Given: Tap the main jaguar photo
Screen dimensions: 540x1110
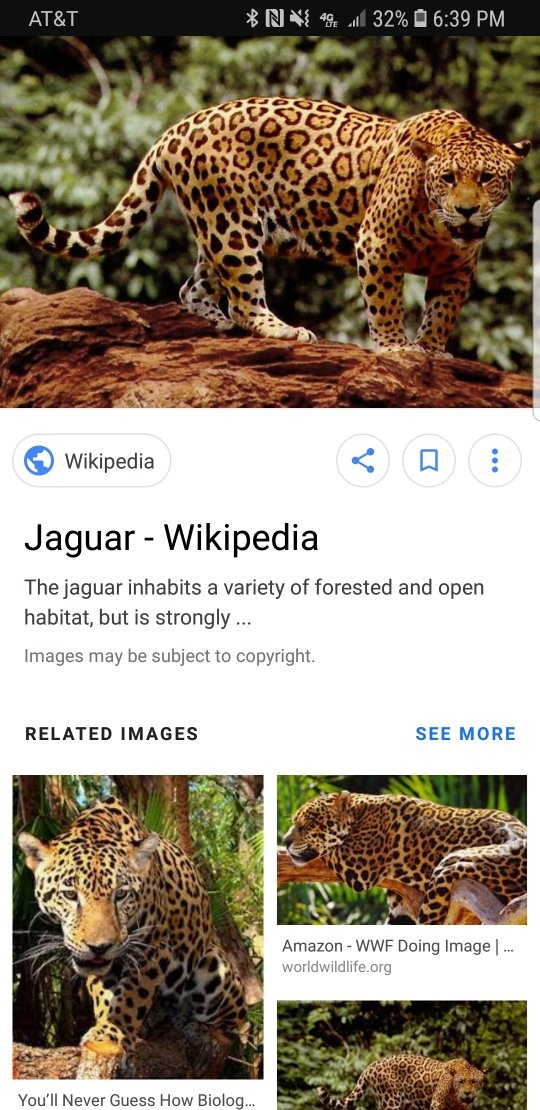Looking at the screenshot, I should click(270, 222).
